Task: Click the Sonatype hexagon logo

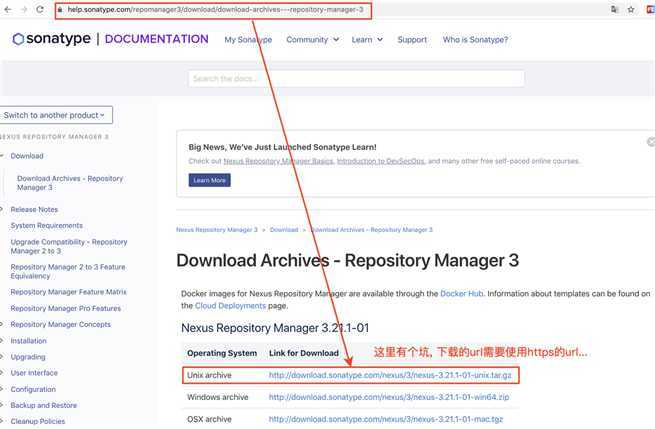Action: (x=18, y=39)
